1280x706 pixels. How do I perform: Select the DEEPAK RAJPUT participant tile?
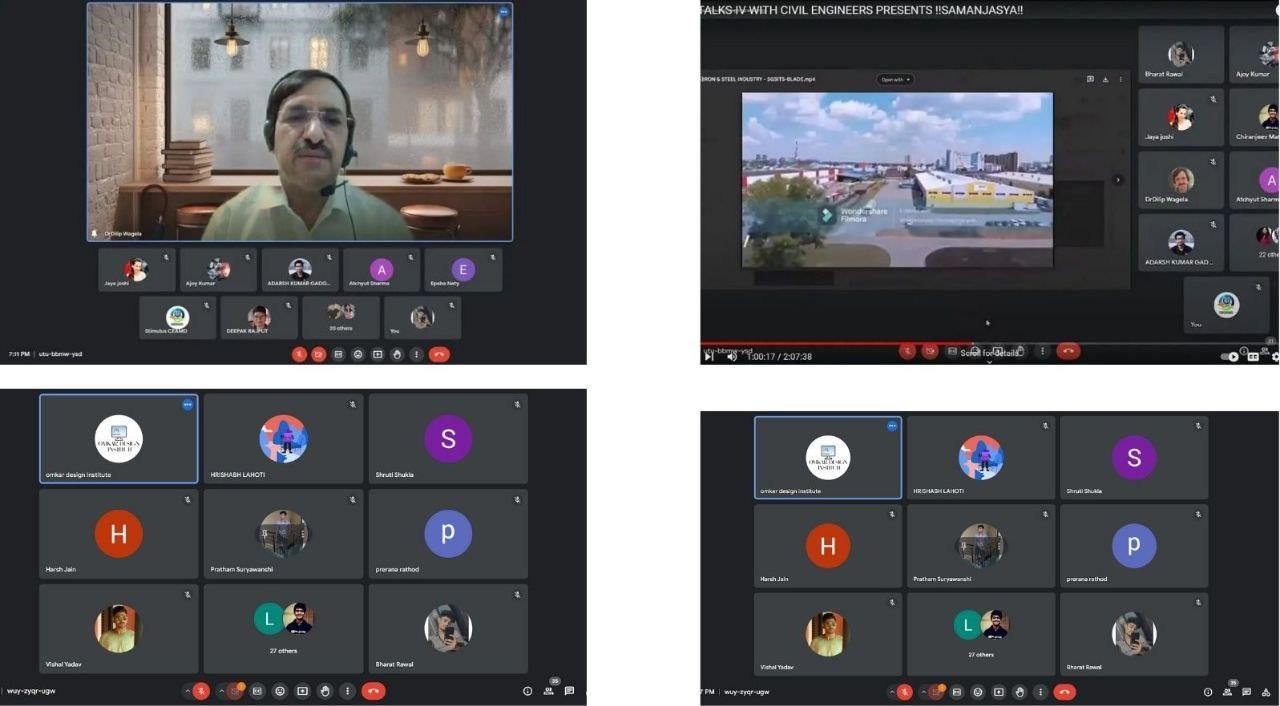click(x=259, y=317)
